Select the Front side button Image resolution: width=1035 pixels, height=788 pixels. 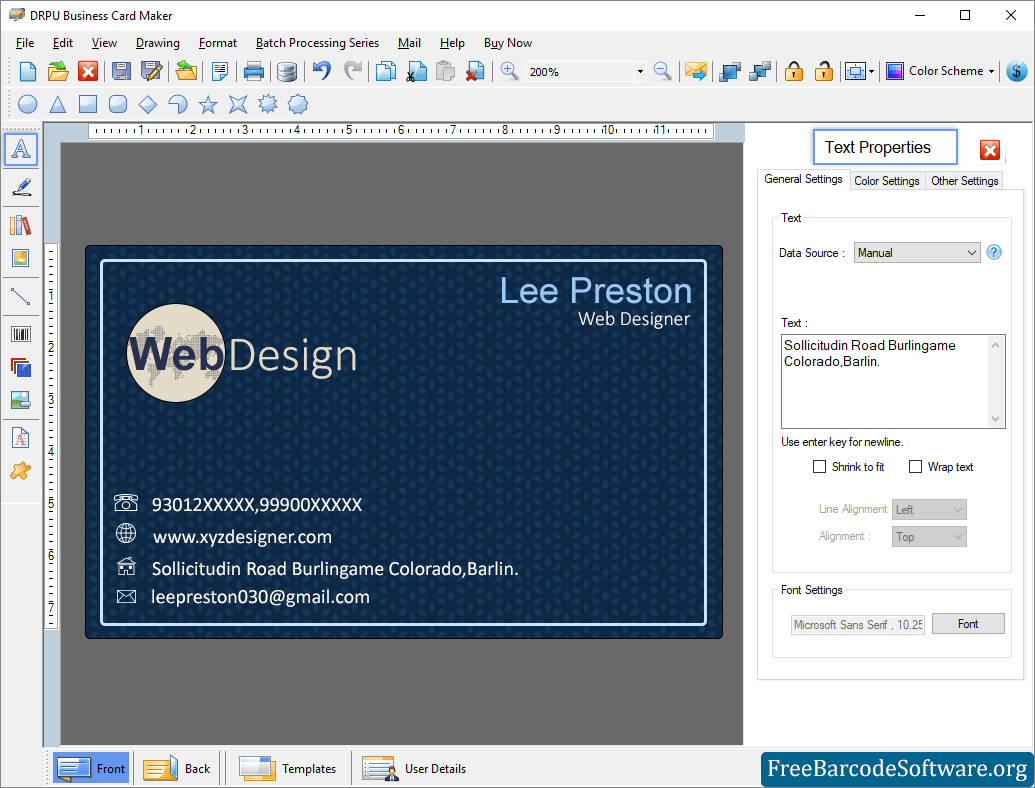91,768
